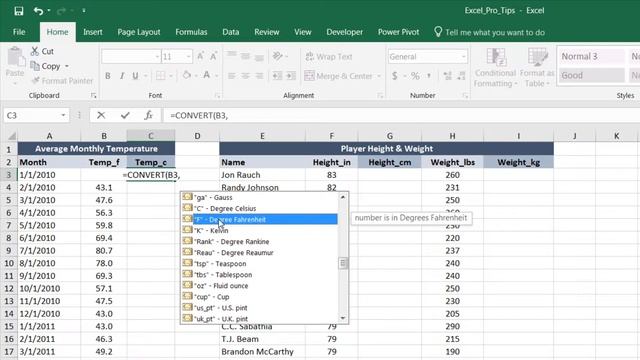Open Merge & Center dropdown arrow
This screenshot has height=360, width=640.
pyautogui.click(x=378, y=76)
